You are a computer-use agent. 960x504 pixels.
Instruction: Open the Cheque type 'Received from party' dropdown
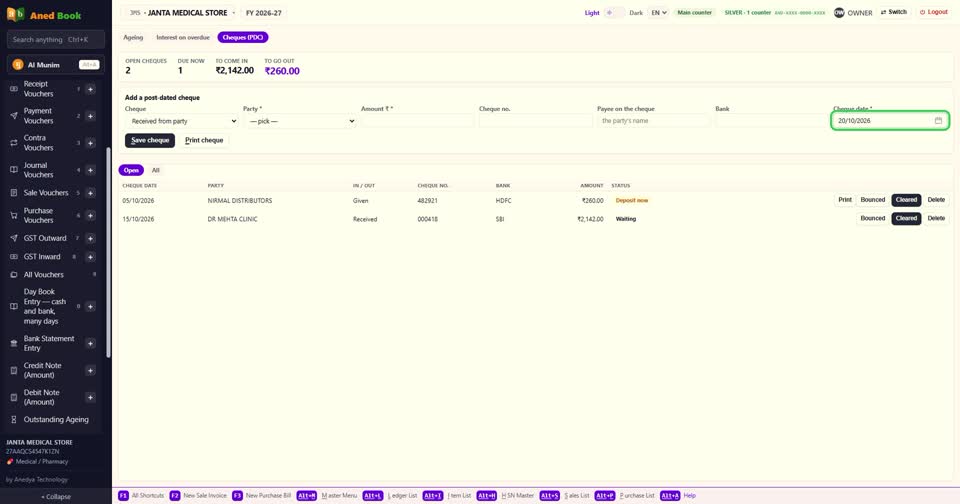point(182,121)
